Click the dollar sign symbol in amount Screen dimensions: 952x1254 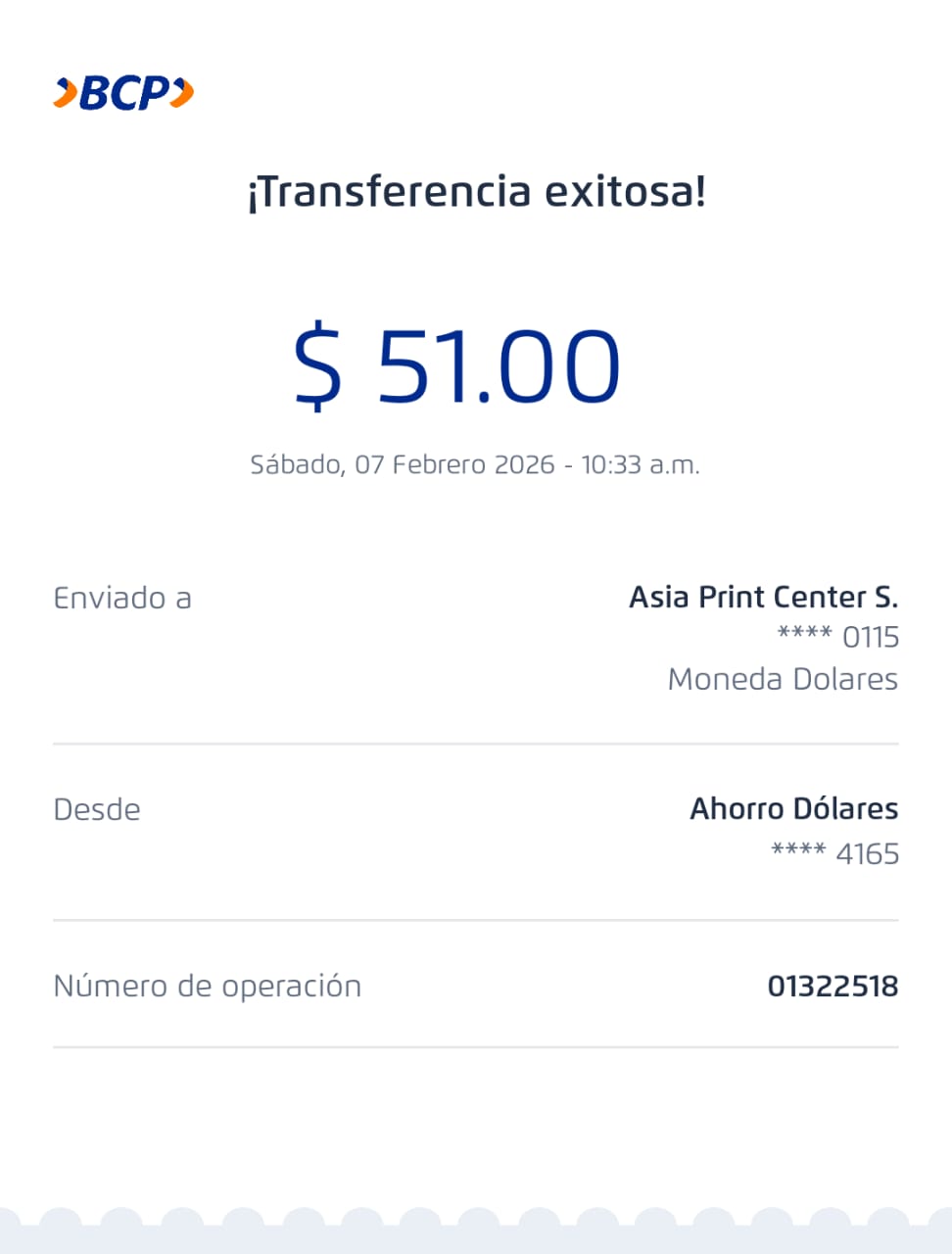[x=318, y=365]
